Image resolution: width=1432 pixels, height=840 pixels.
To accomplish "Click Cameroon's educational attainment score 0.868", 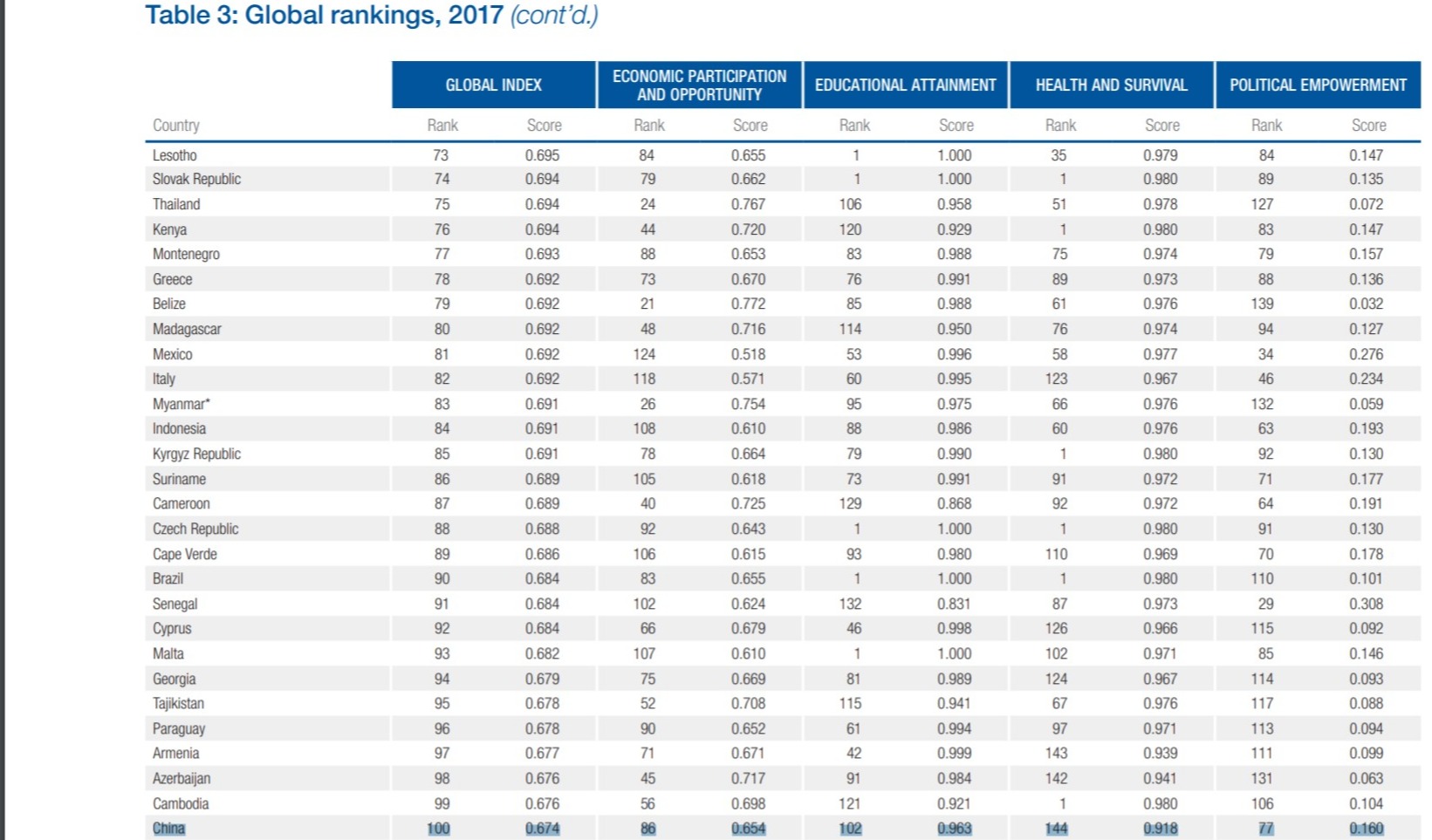I will pos(955,503).
